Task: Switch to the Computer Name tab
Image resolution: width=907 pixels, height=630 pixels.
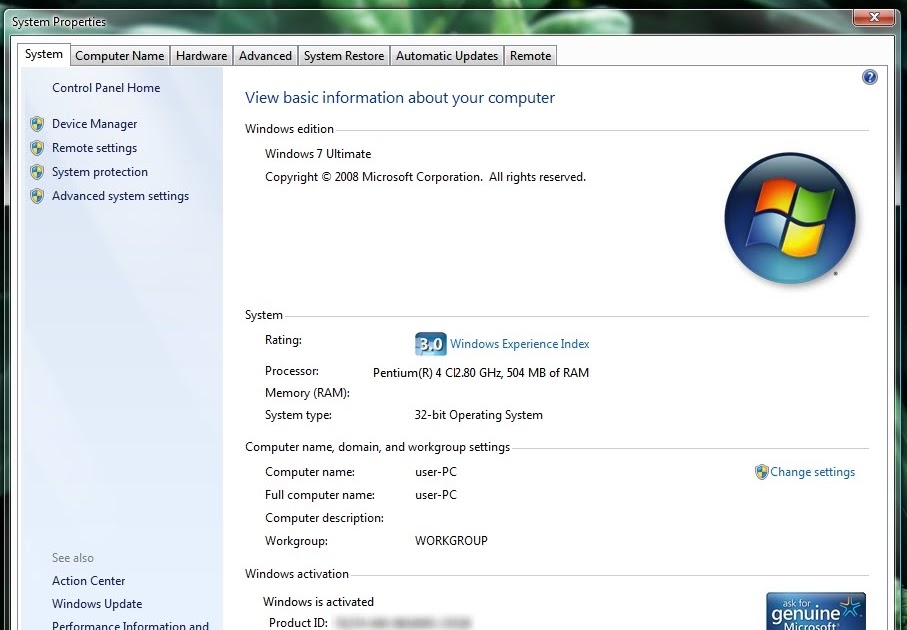Action: [119, 55]
